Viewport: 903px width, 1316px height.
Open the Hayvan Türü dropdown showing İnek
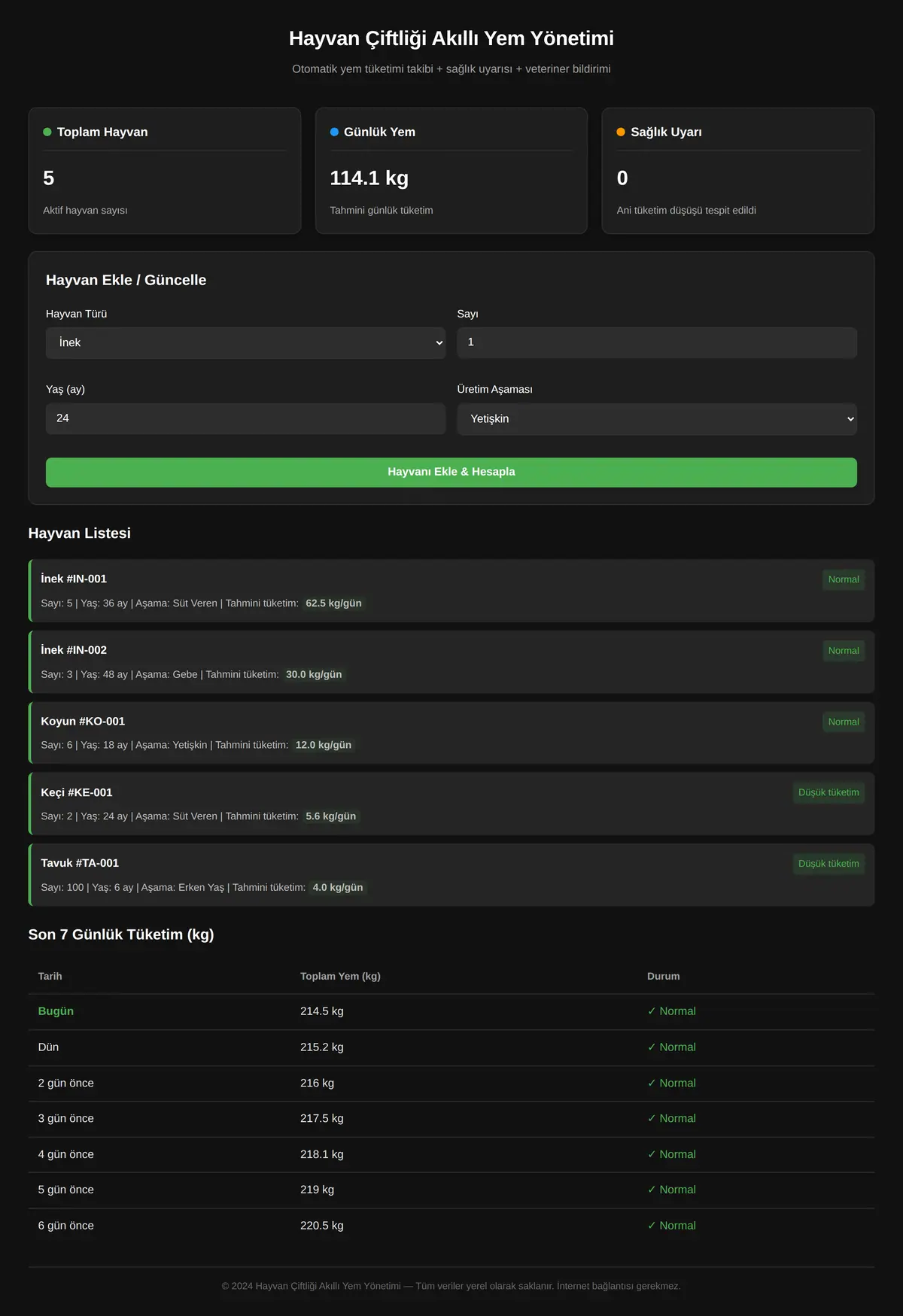[x=245, y=342]
